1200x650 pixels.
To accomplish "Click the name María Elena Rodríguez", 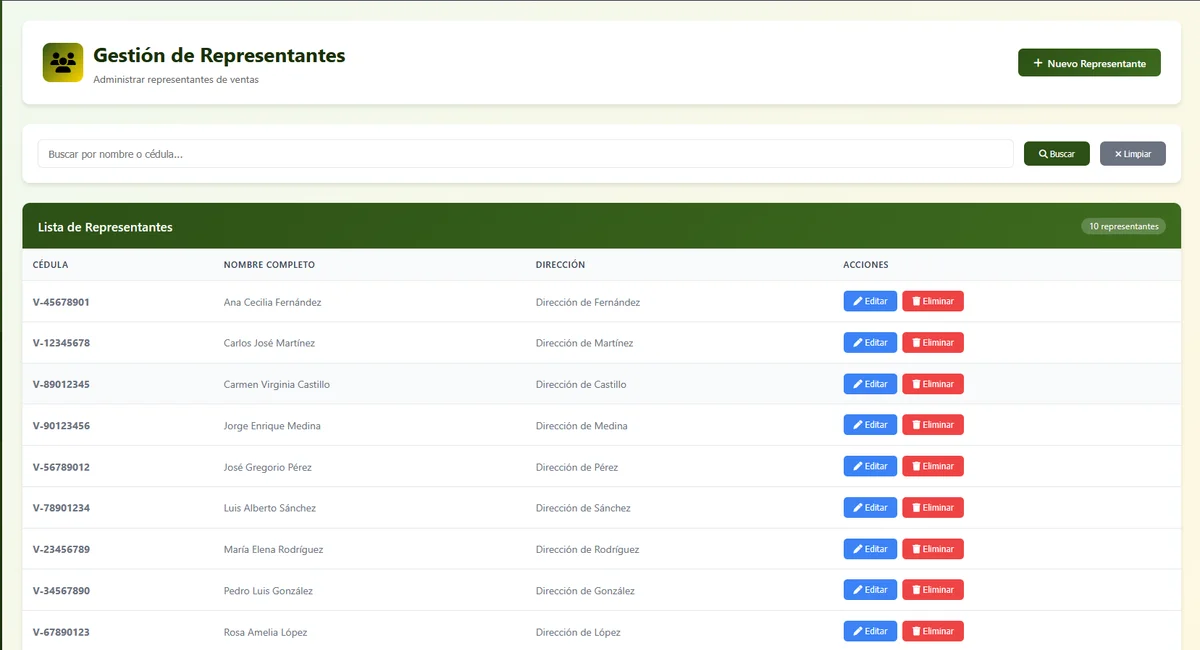I will point(274,550).
